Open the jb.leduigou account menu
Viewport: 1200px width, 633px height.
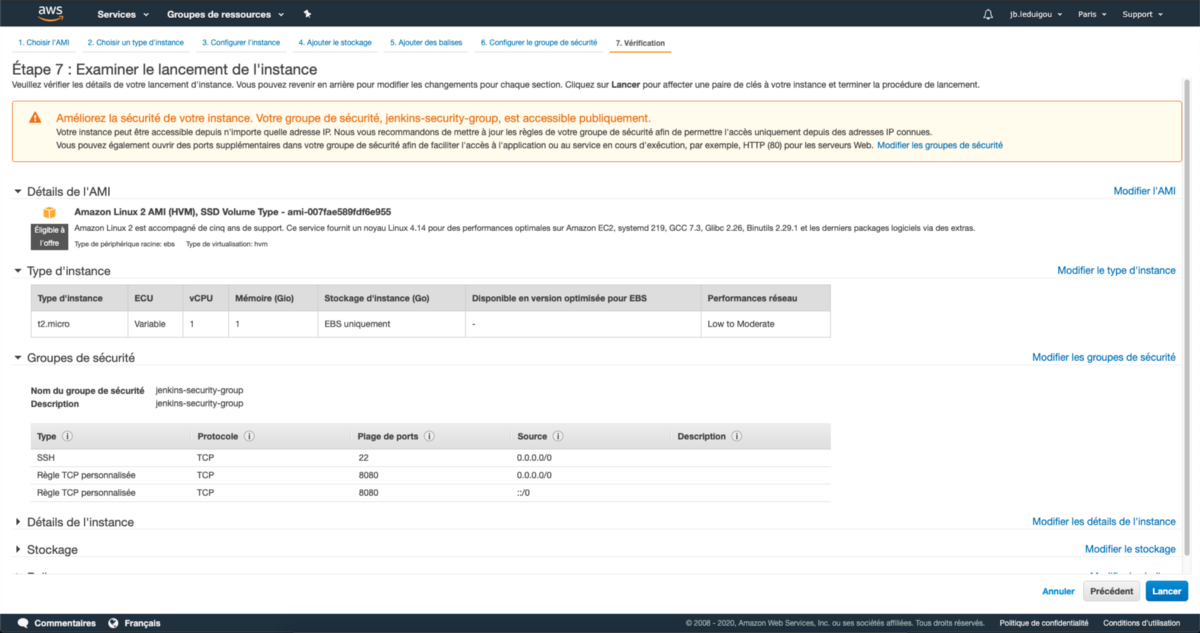1035,14
